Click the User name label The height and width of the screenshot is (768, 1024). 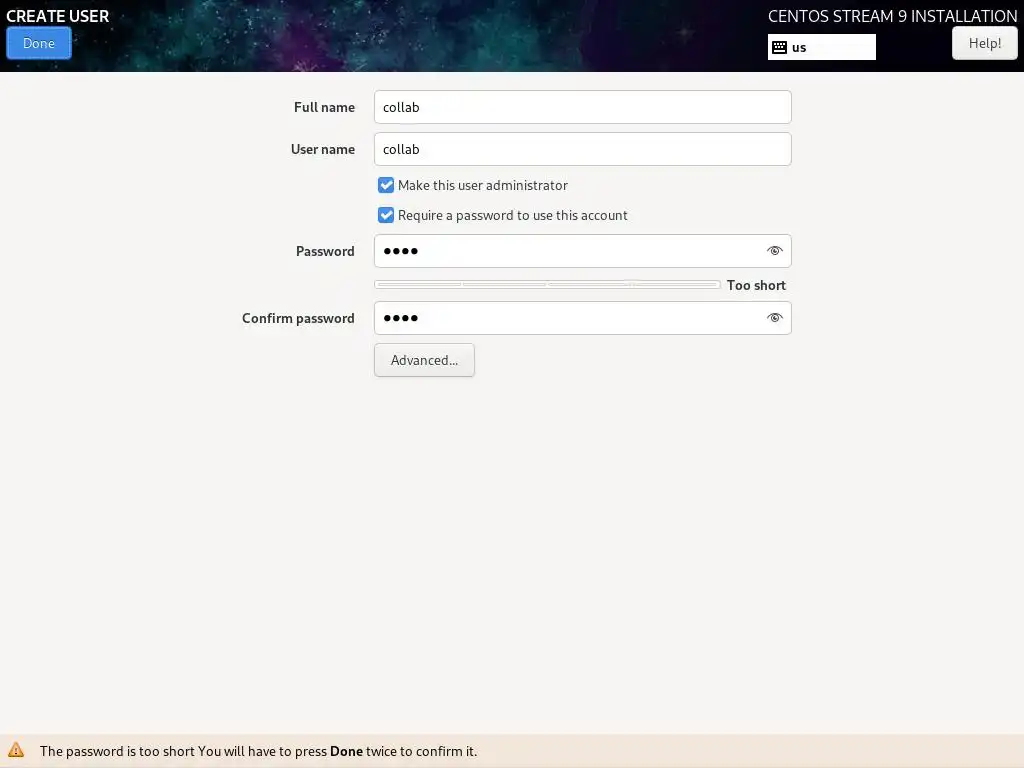click(x=323, y=149)
